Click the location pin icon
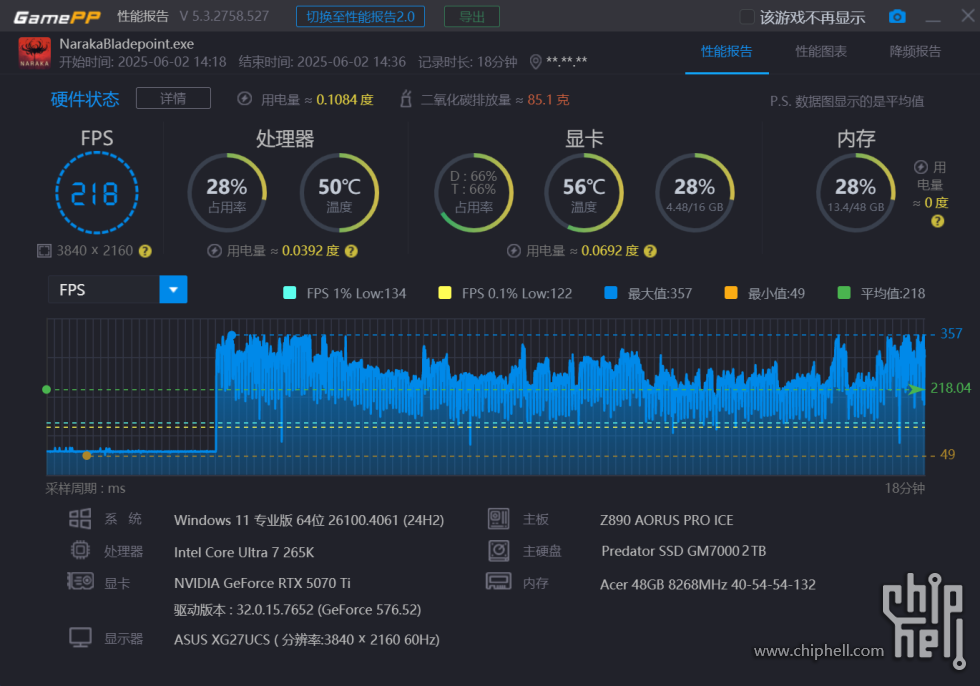980x686 pixels. pos(535,62)
